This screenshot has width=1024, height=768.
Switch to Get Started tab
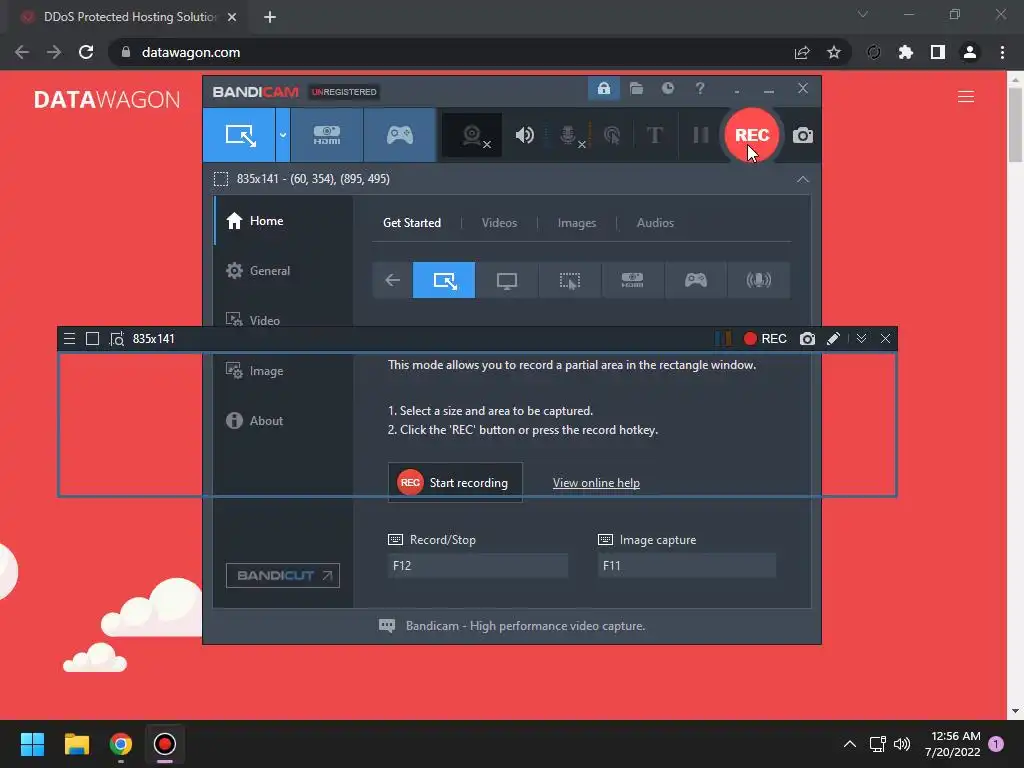(x=411, y=223)
